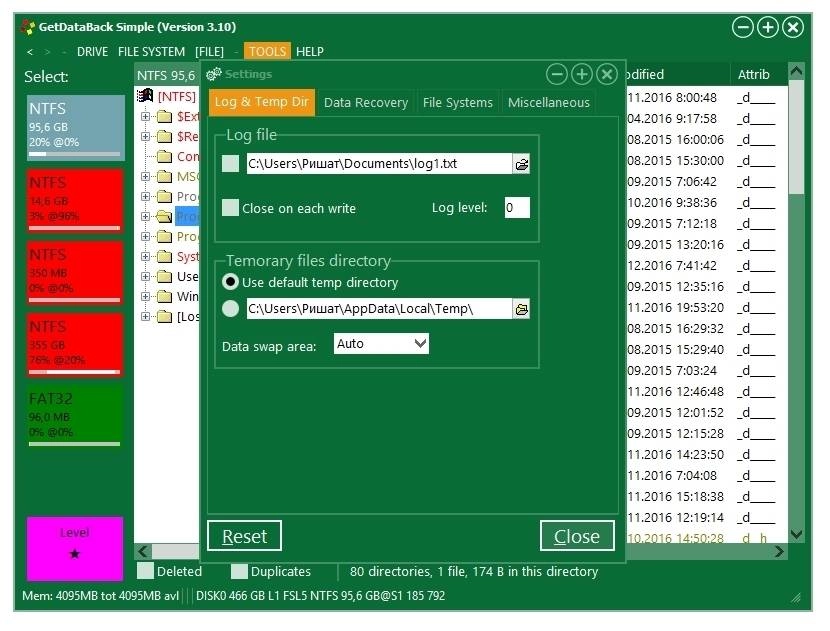Browse for temp directory folder

[521, 309]
